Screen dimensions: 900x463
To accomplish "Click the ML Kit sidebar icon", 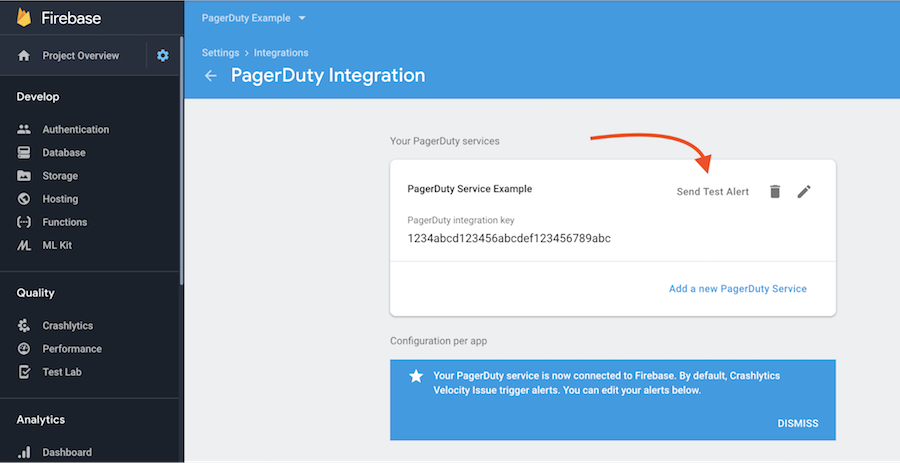I will [24, 245].
